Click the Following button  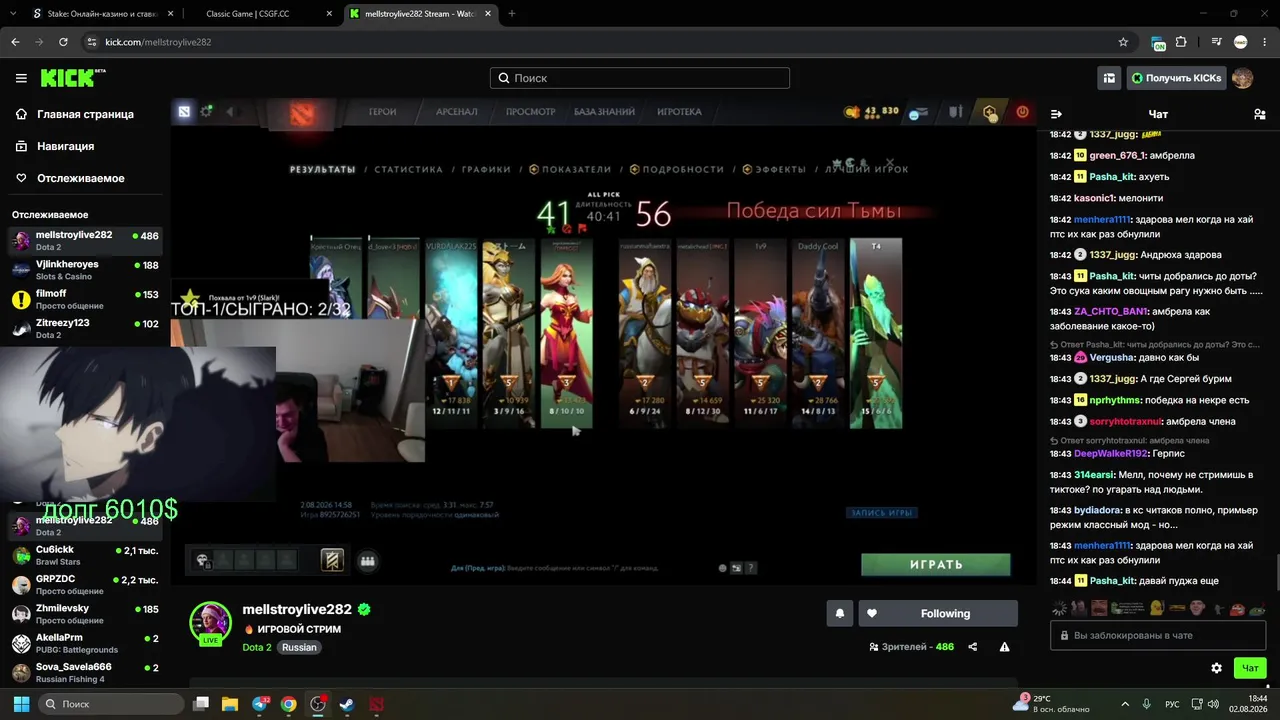938,613
